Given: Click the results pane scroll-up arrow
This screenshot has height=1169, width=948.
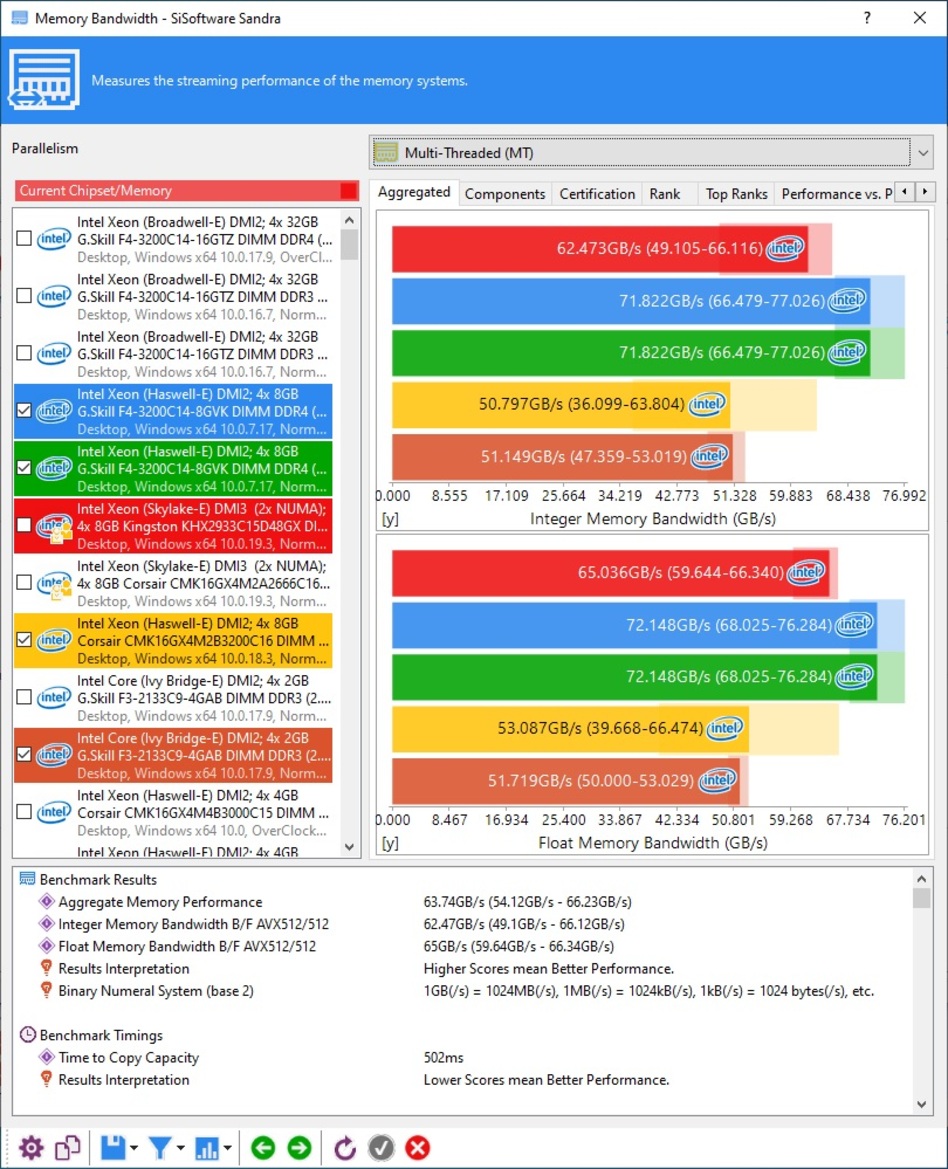Looking at the screenshot, I should pyautogui.click(x=922, y=879).
